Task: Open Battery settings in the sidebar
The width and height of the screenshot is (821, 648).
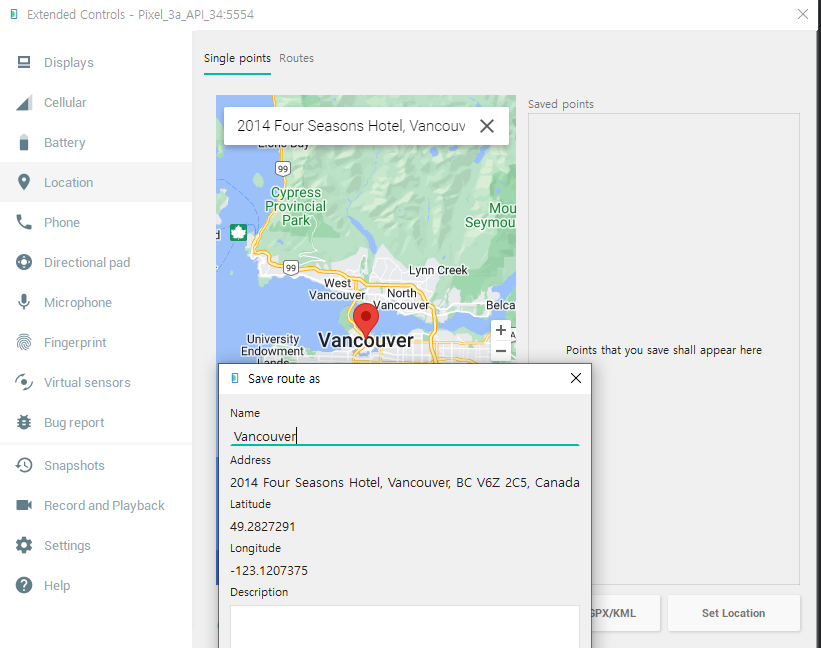Action: pyautogui.click(x=96, y=142)
